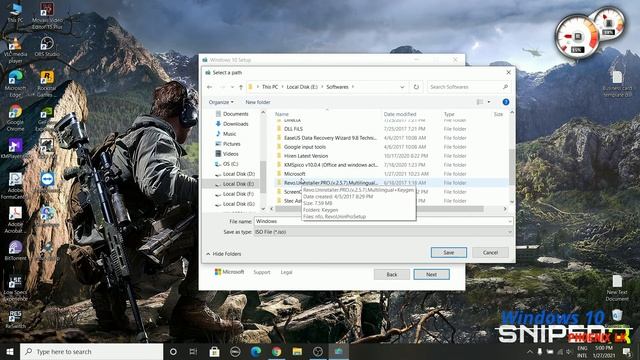
Task: Open the Organize dropdown menu
Action: coord(221,102)
